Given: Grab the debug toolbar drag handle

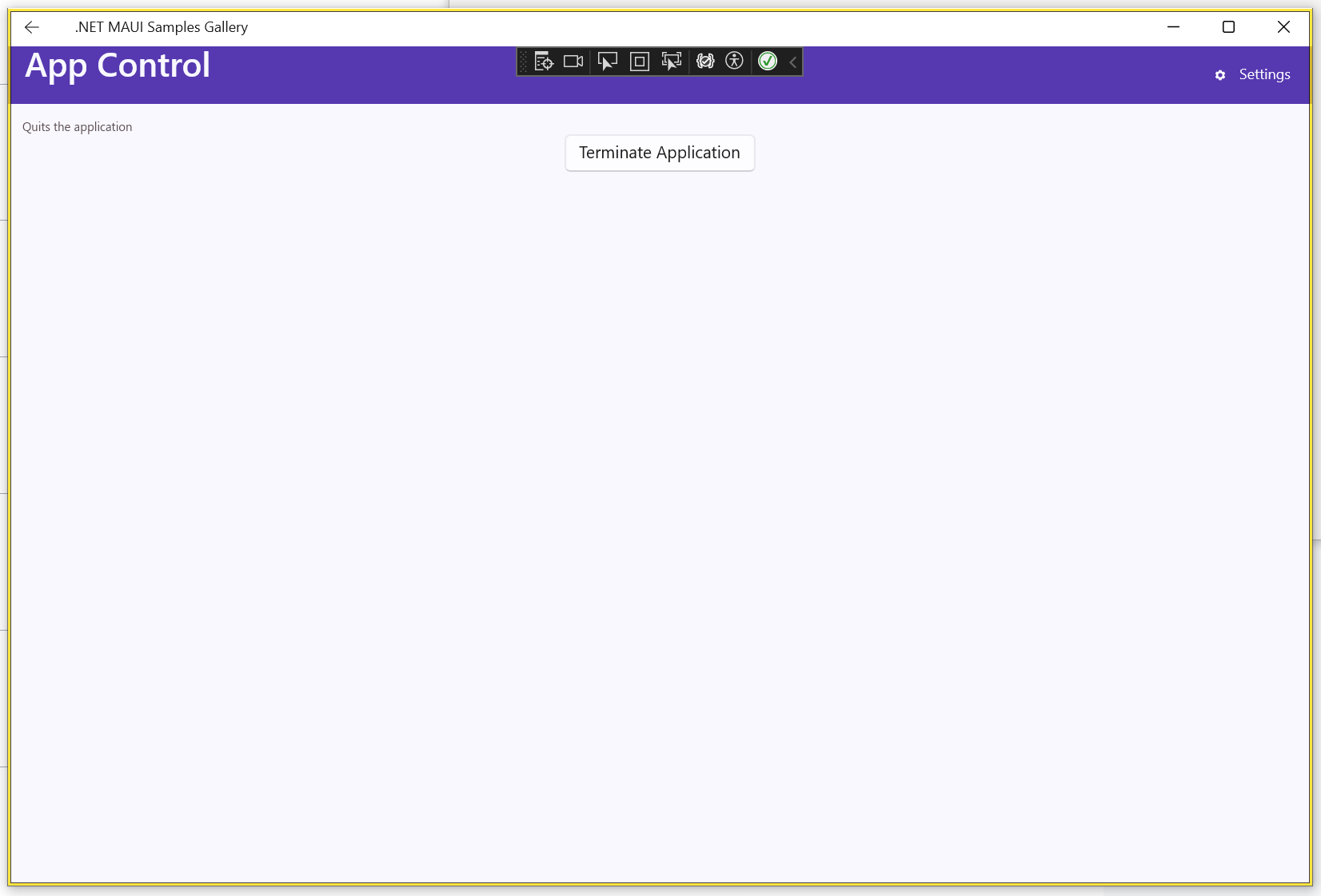Looking at the screenshot, I should pos(524,62).
